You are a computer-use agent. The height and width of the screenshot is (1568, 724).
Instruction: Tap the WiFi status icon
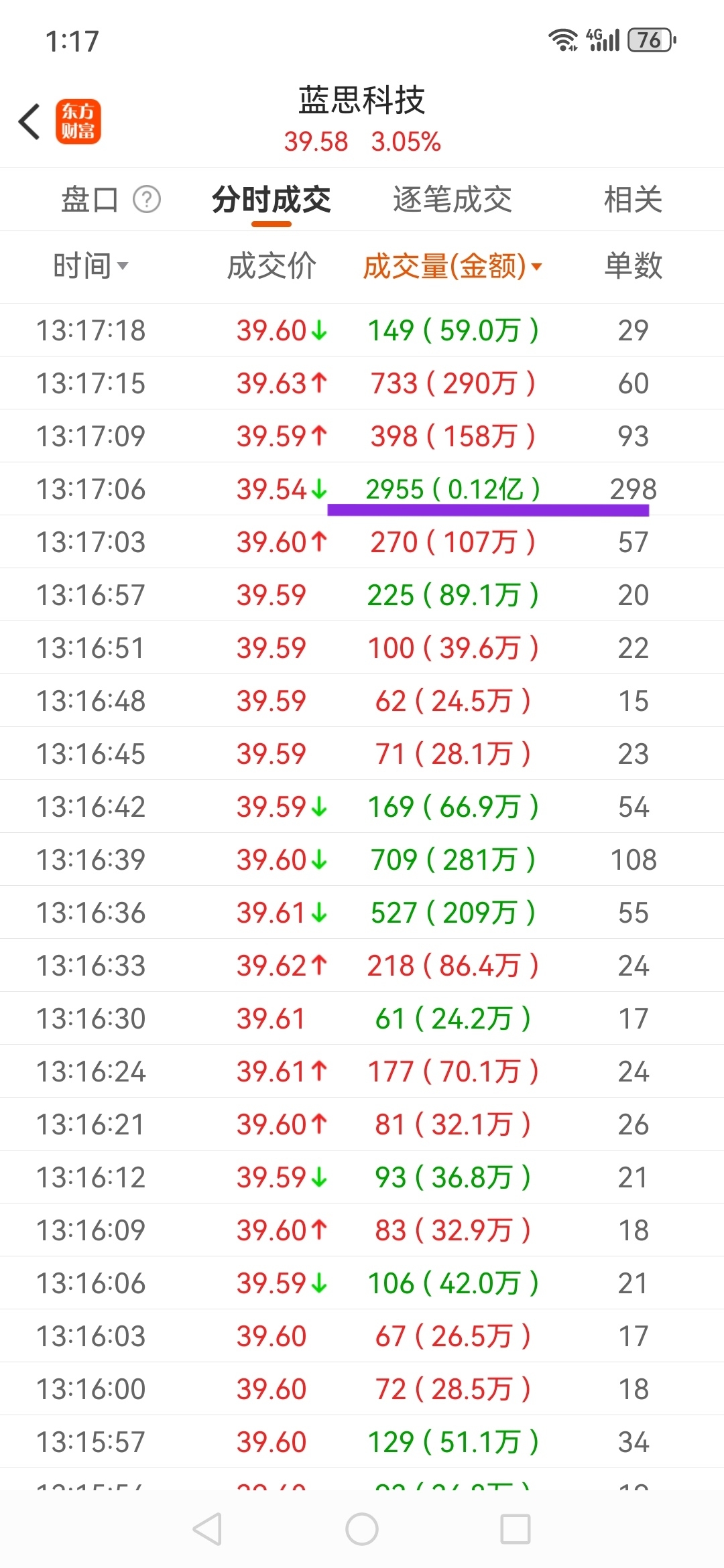point(563,40)
